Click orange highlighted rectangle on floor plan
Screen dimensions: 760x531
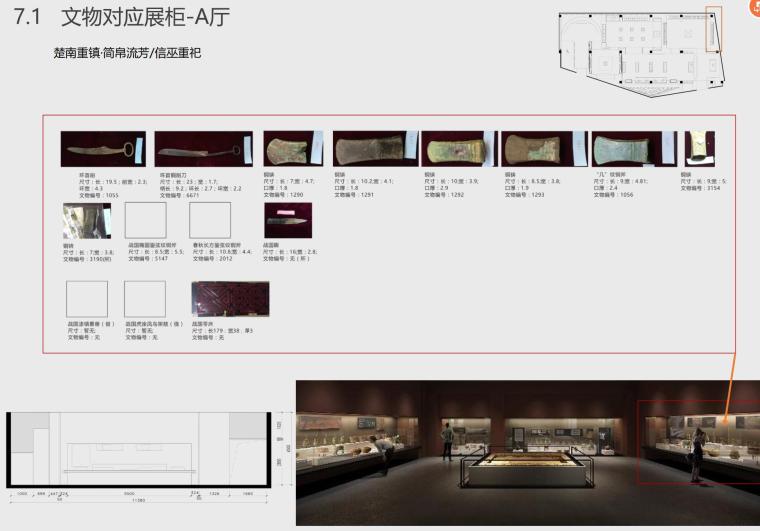tap(712, 30)
